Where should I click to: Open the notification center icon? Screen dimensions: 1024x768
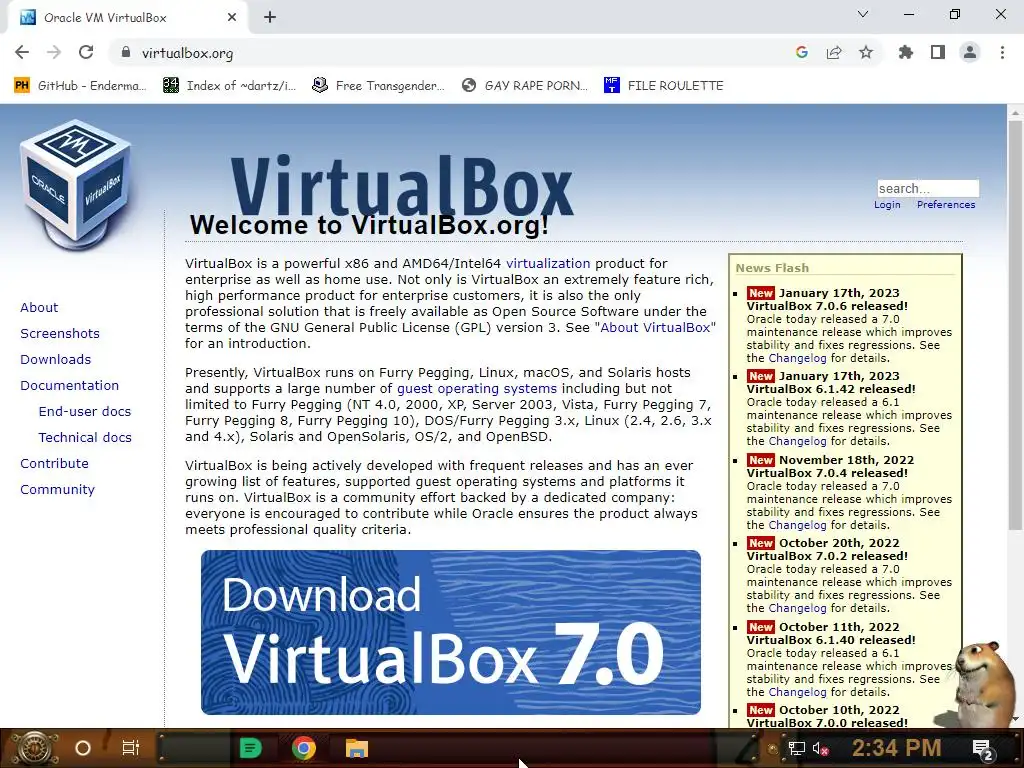(983, 749)
